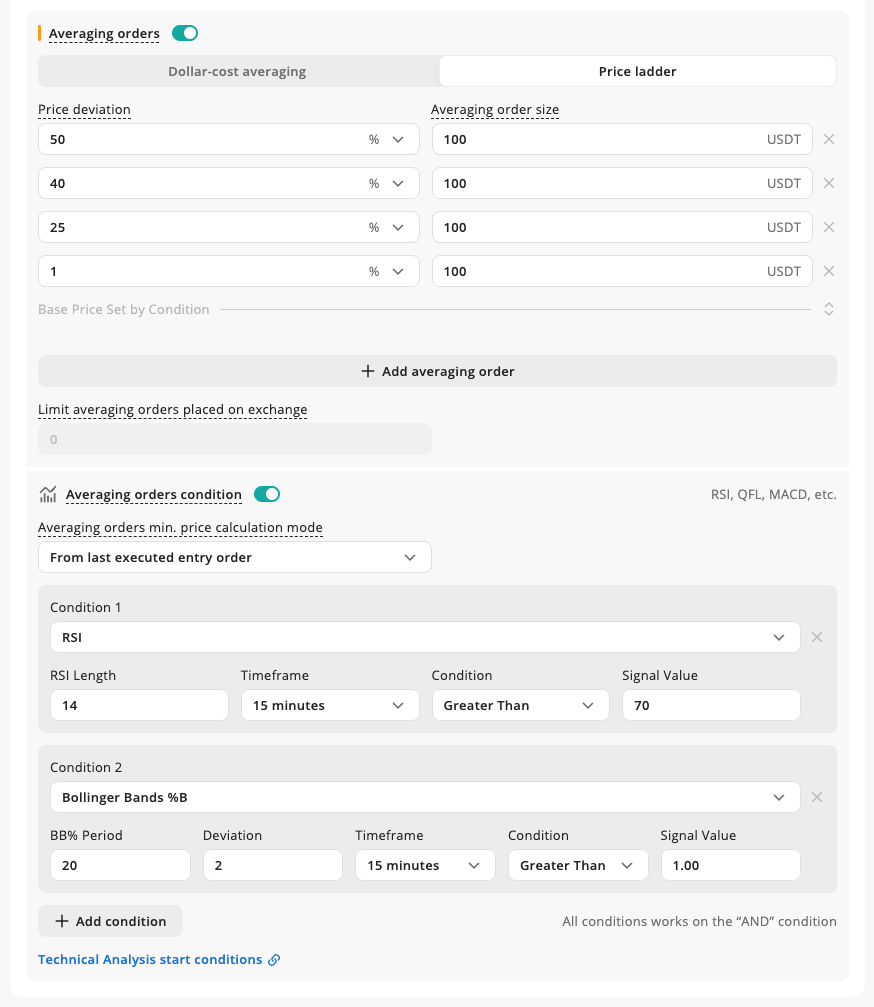Screen dimensions: 874x1007
Task: Click the Add condition button
Action: pos(110,921)
